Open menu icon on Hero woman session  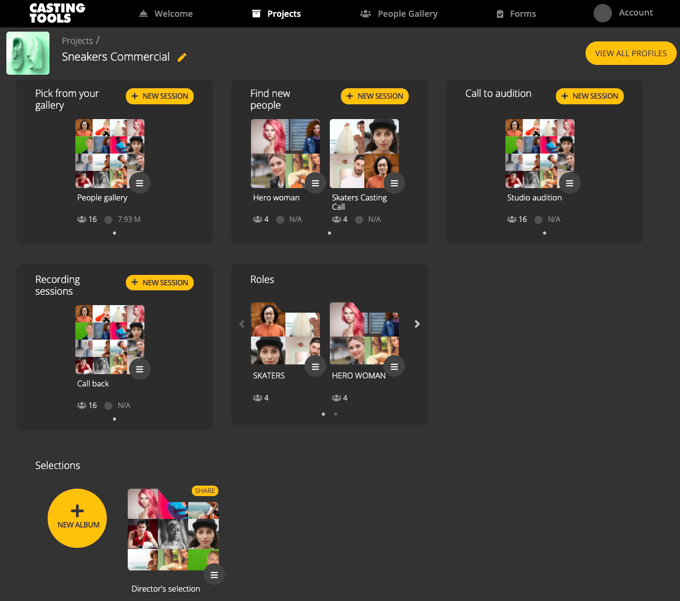(x=315, y=183)
